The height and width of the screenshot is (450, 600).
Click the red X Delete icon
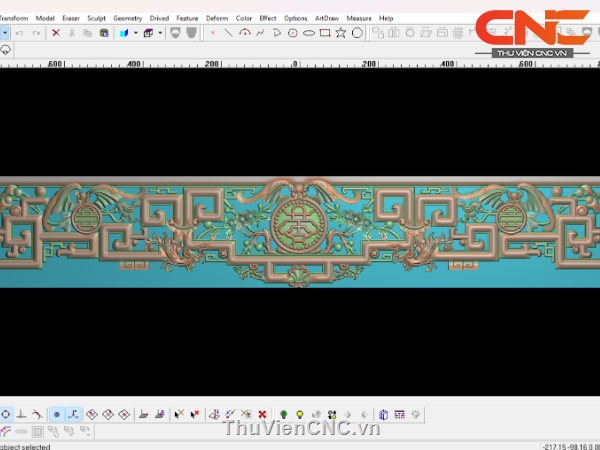pos(56,33)
